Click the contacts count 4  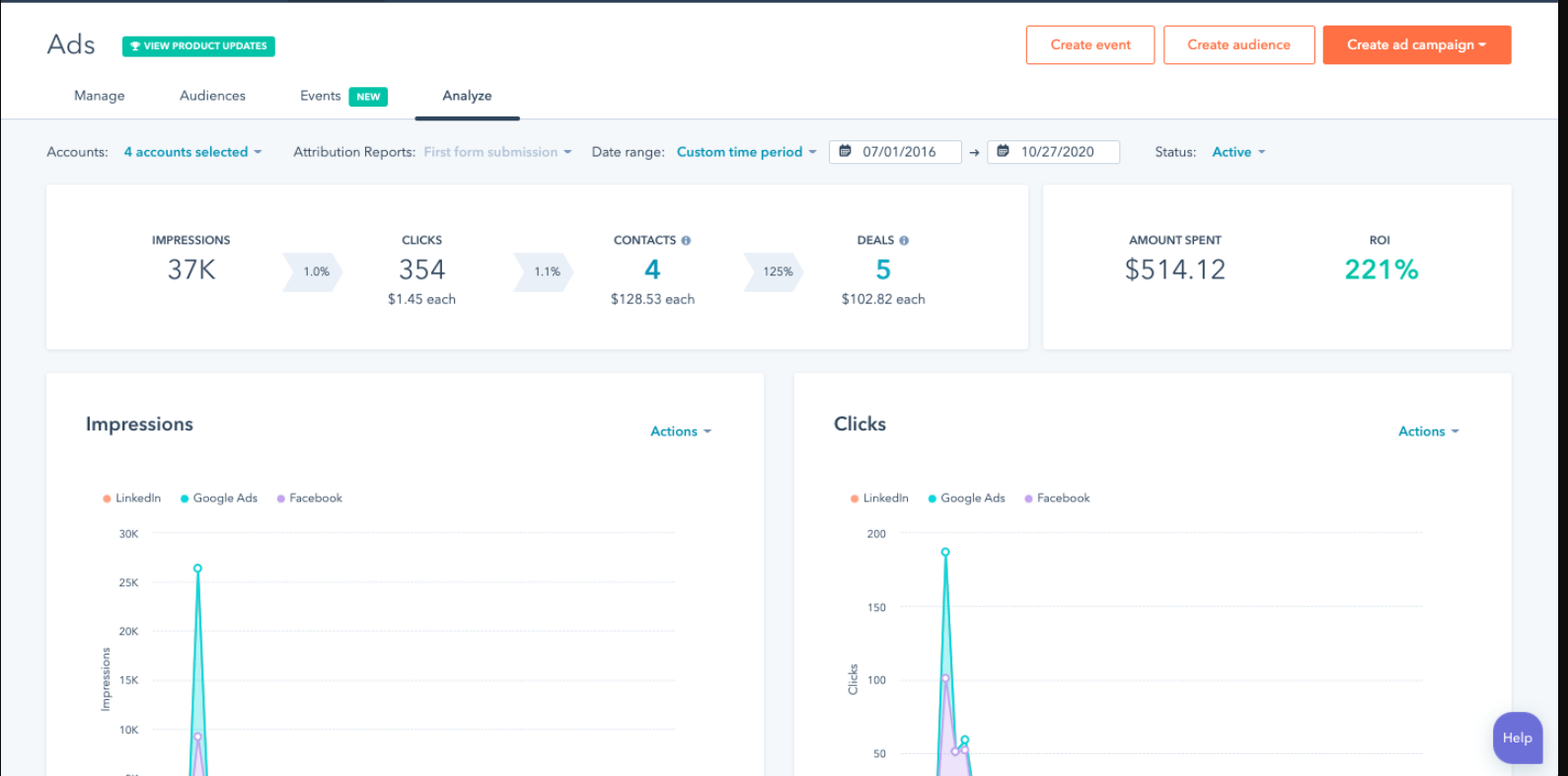tap(652, 270)
